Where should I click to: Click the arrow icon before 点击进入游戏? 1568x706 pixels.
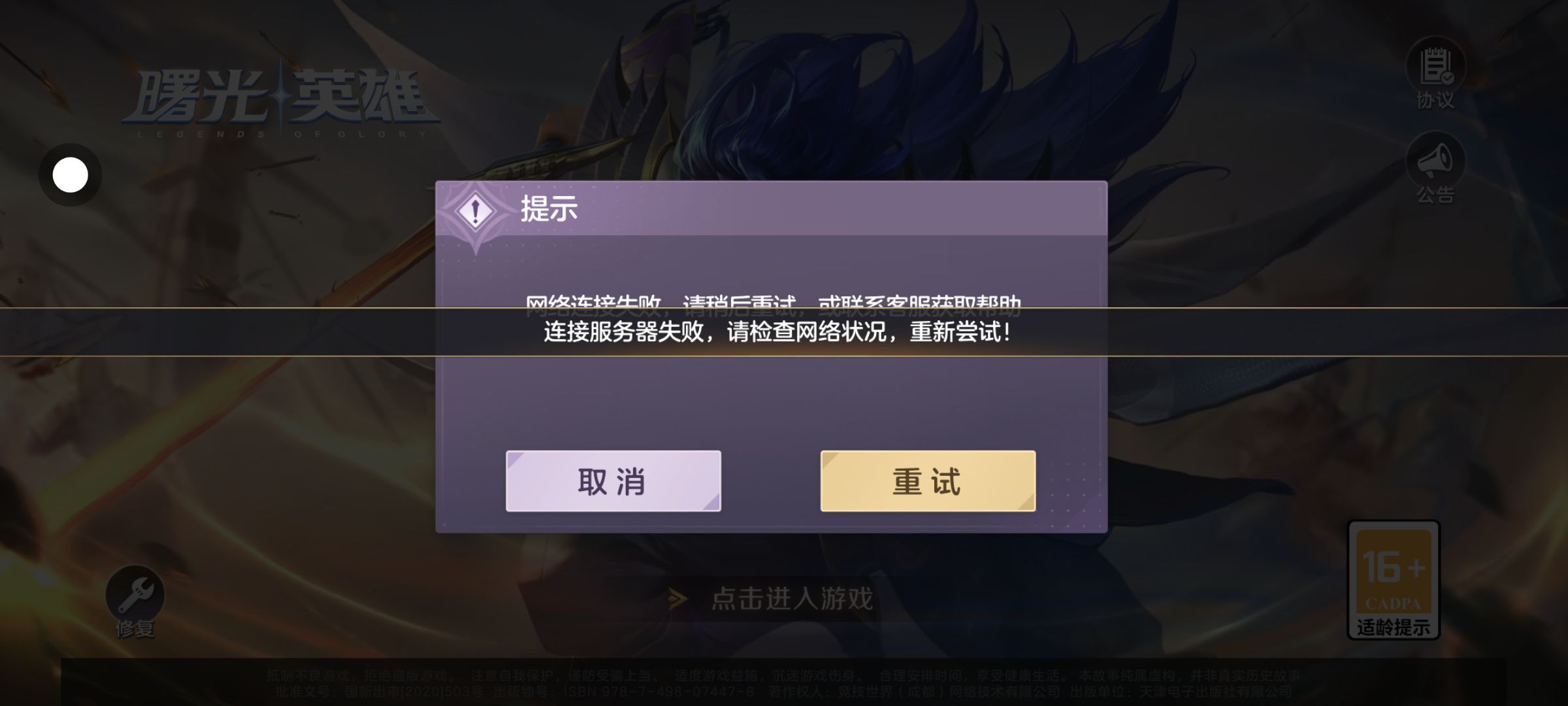pyautogui.click(x=678, y=598)
